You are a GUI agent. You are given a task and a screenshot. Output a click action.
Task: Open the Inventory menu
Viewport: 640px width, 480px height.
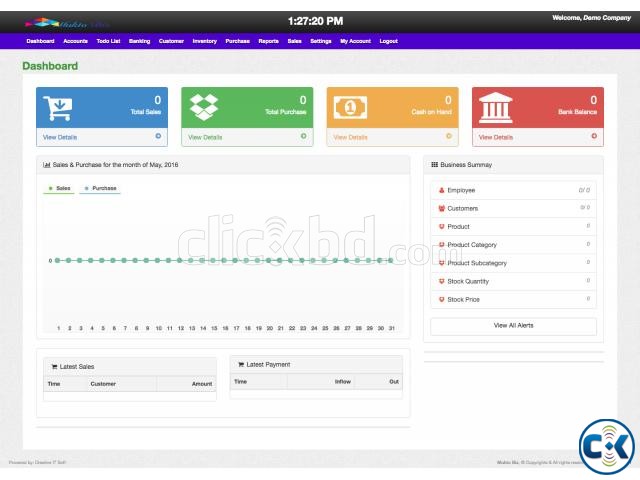pos(204,41)
